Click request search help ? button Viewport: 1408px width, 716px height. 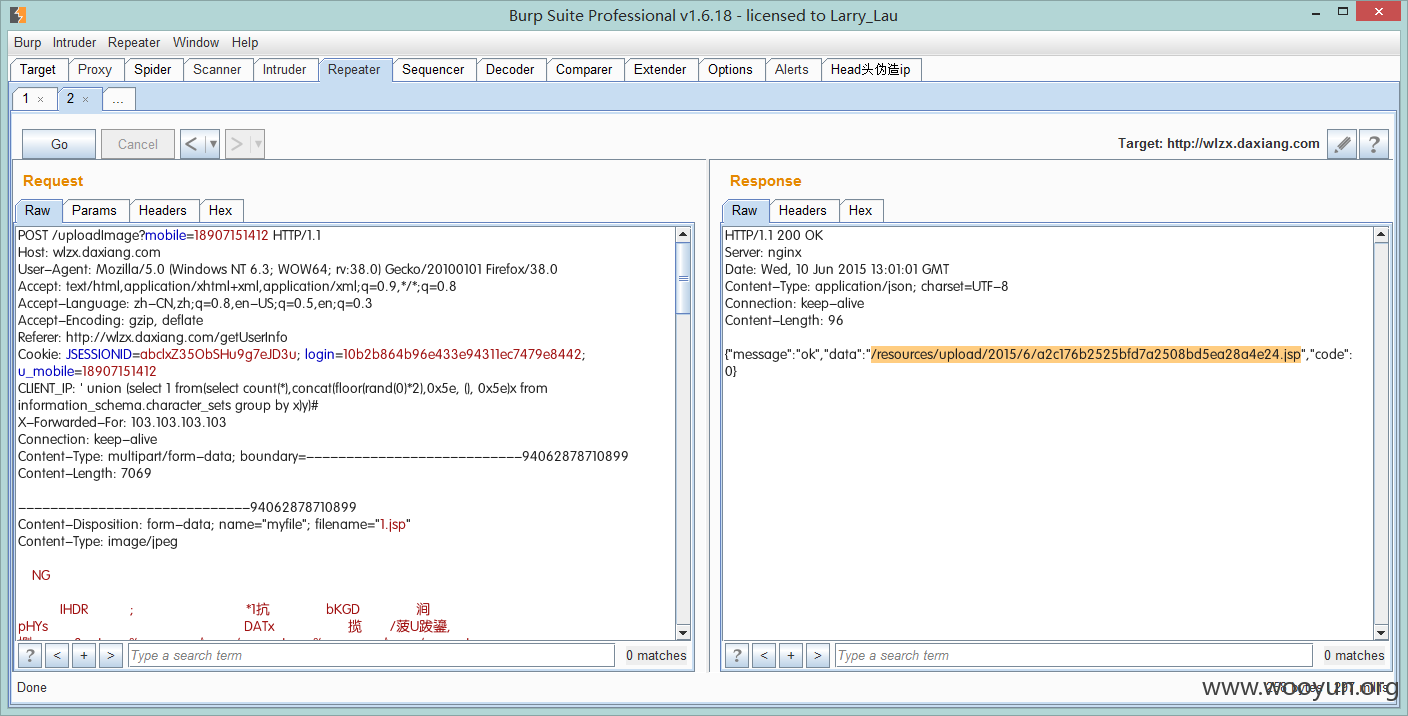click(x=31, y=655)
